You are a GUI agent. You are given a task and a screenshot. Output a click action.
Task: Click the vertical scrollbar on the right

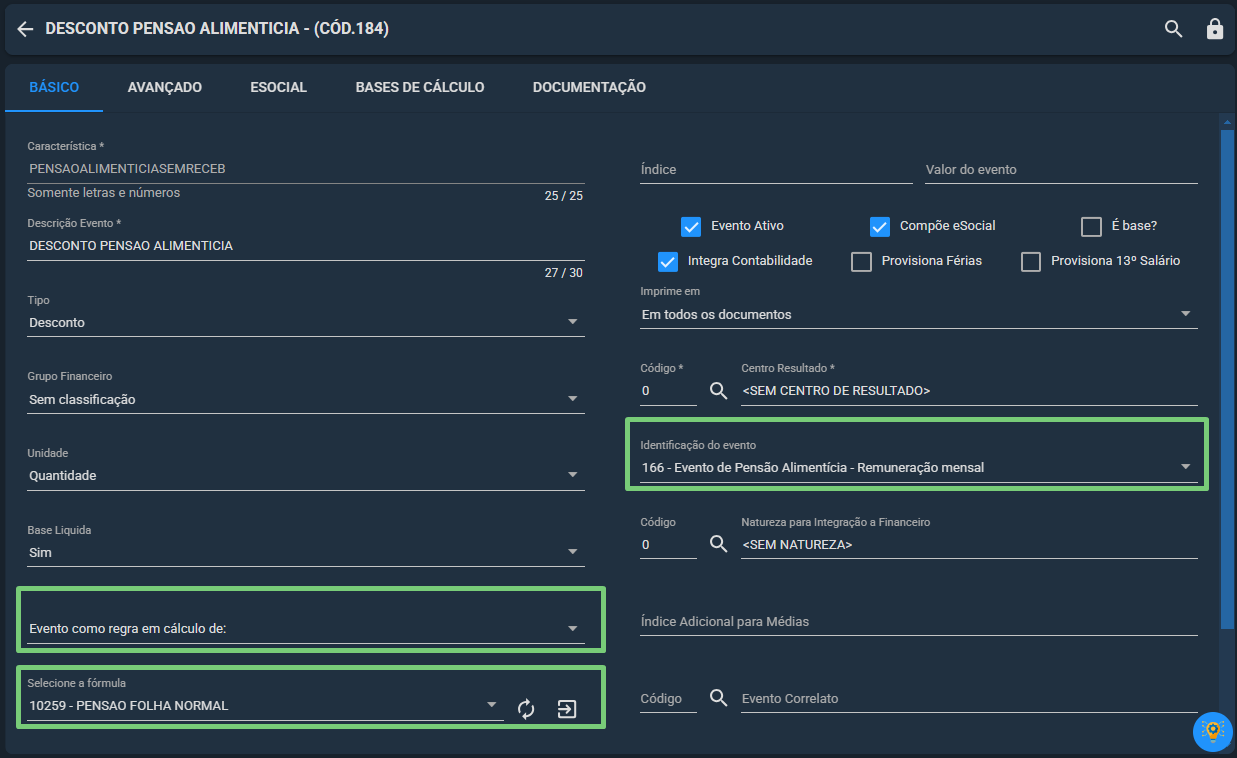tap(1227, 380)
